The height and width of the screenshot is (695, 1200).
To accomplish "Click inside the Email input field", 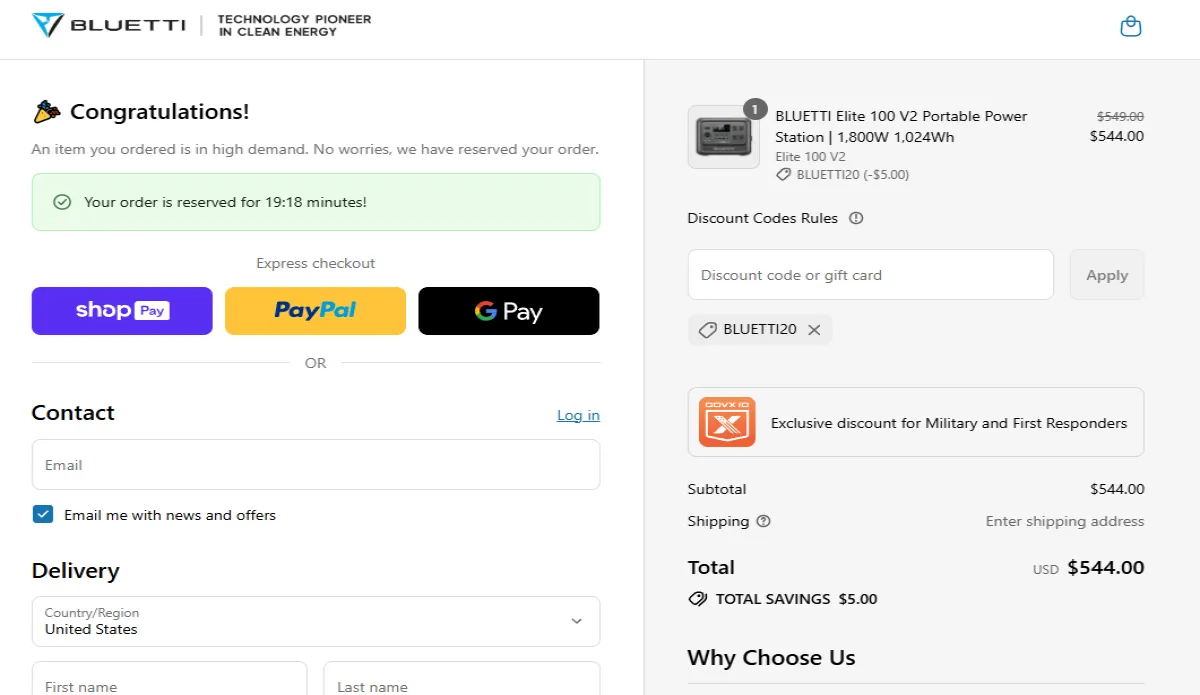I will (x=315, y=464).
